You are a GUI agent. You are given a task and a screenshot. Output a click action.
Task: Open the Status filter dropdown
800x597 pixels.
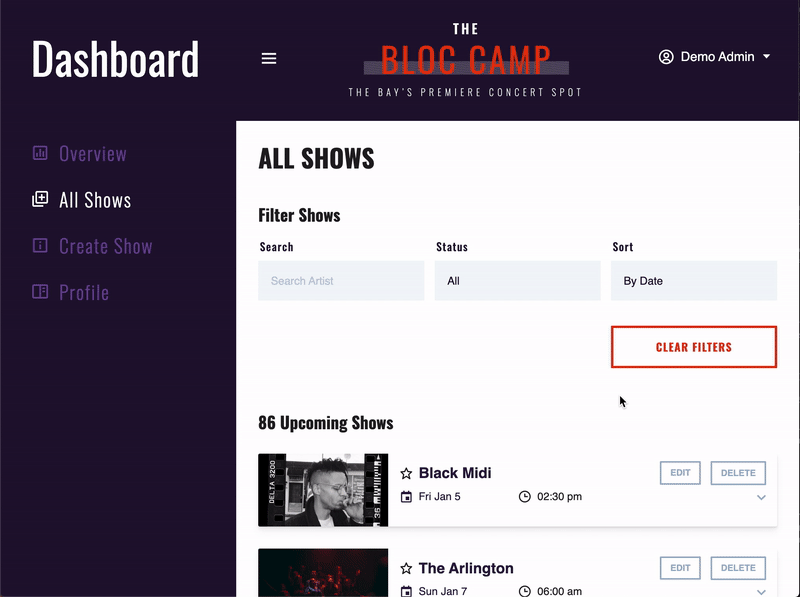517,281
